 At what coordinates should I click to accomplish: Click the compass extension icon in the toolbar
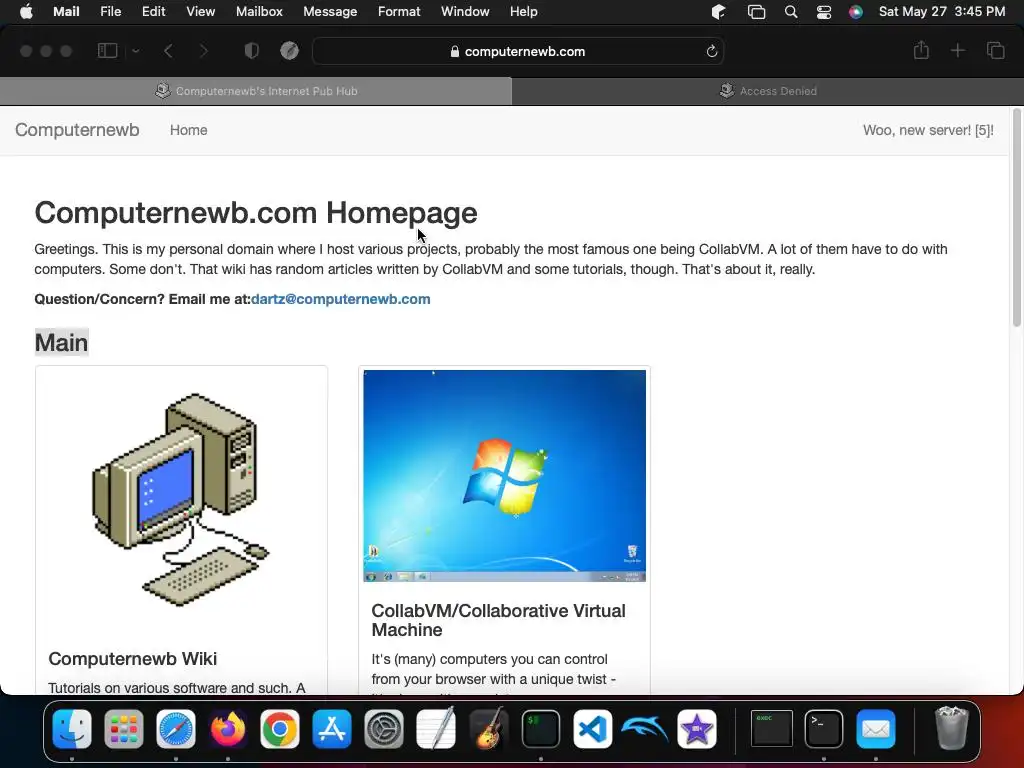click(289, 51)
